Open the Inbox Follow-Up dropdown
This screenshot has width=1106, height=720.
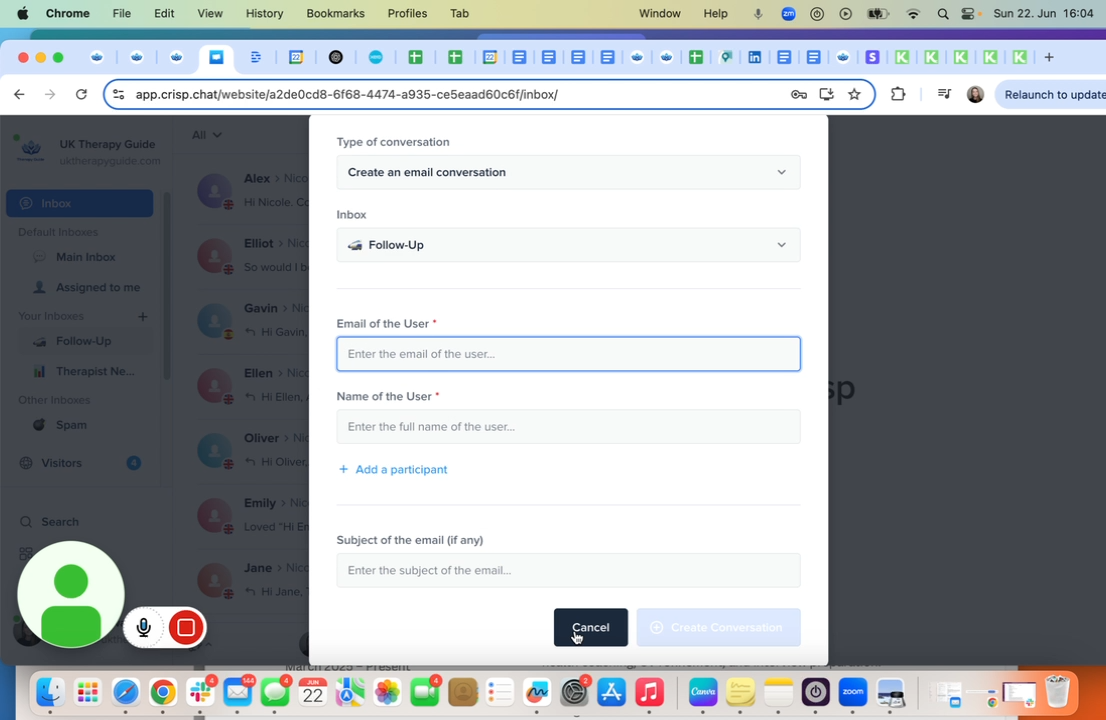(568, 245)
